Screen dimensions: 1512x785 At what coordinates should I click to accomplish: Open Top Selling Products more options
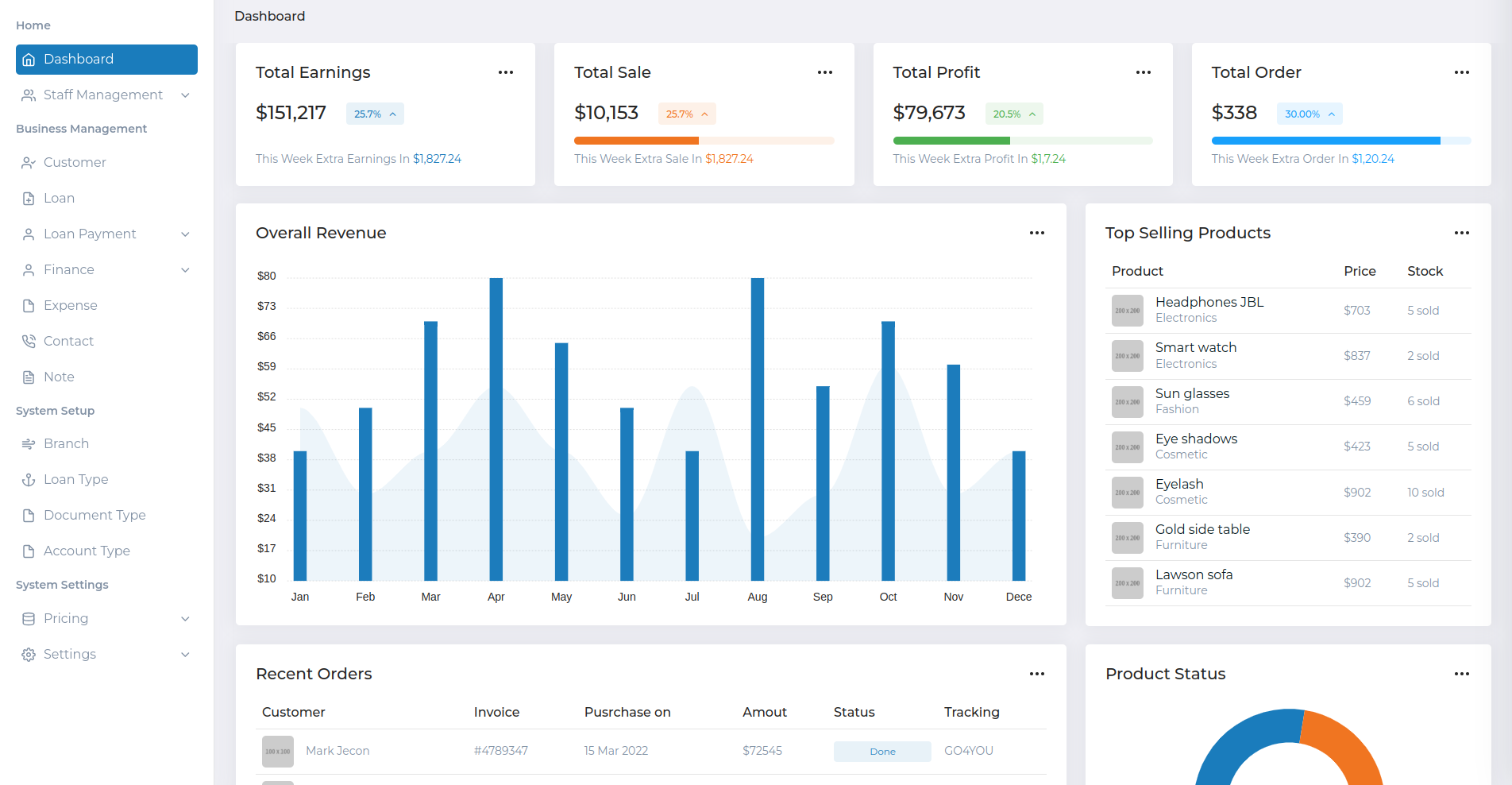(1462, 233)
